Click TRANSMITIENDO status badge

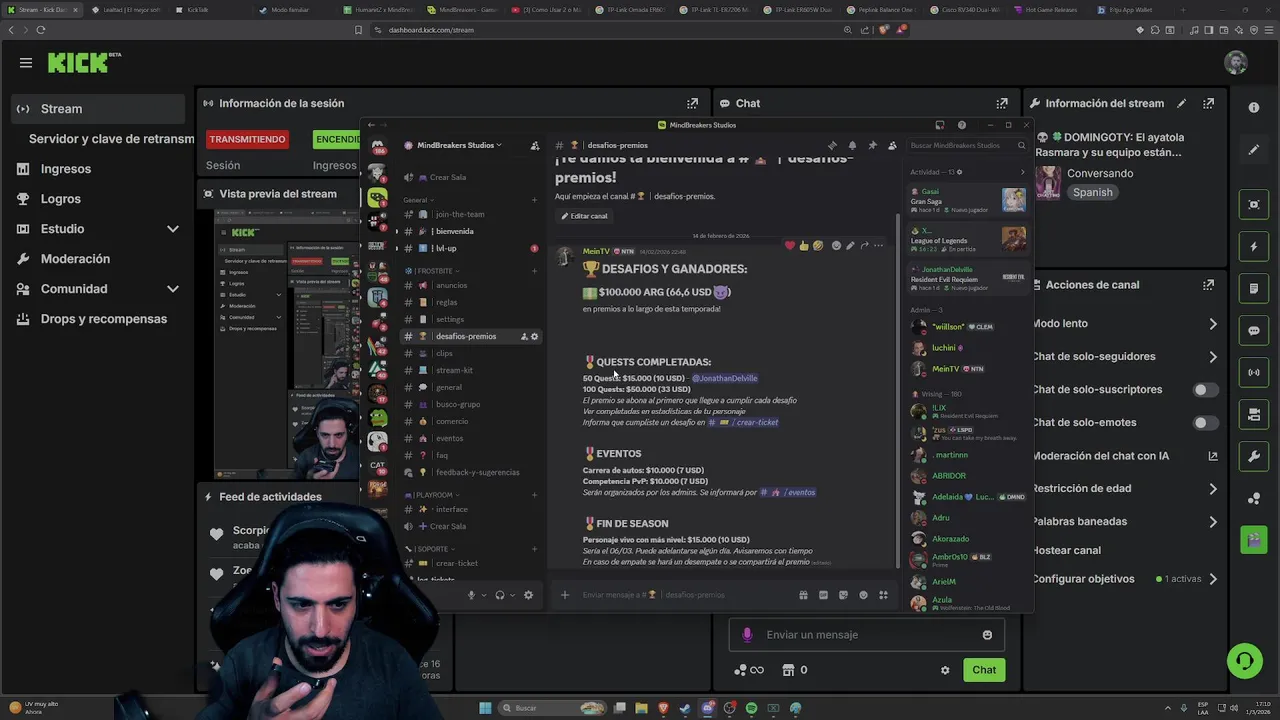click(x=248, y=139)
